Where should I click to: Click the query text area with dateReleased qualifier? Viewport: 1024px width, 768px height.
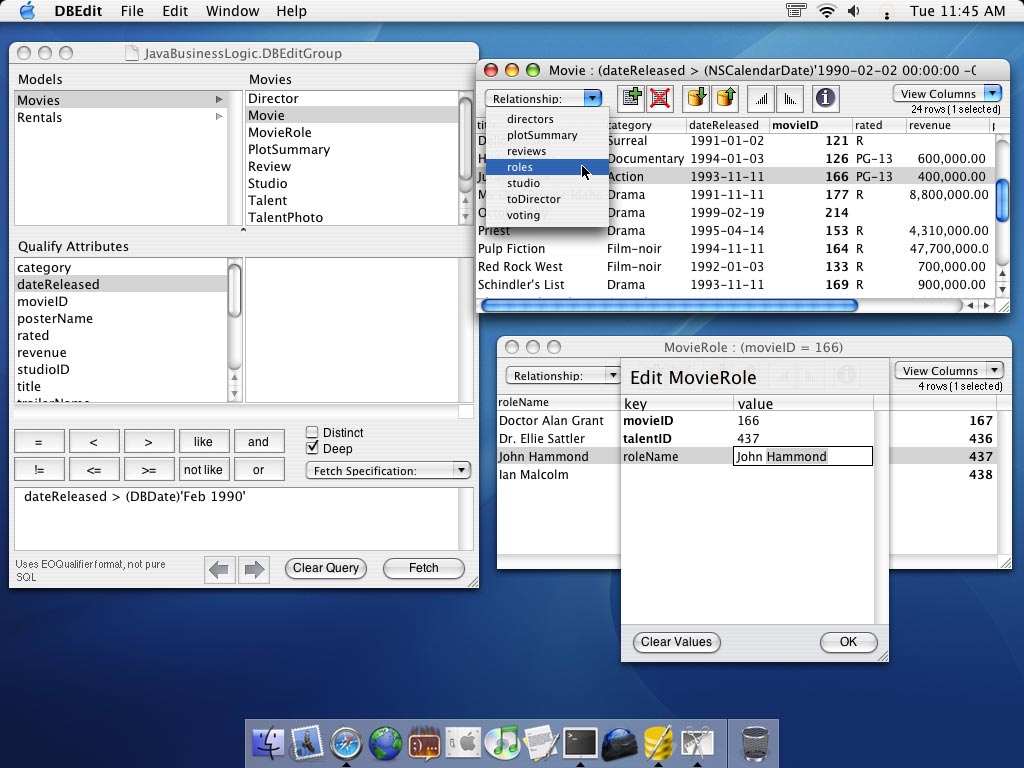pos(237,519)
